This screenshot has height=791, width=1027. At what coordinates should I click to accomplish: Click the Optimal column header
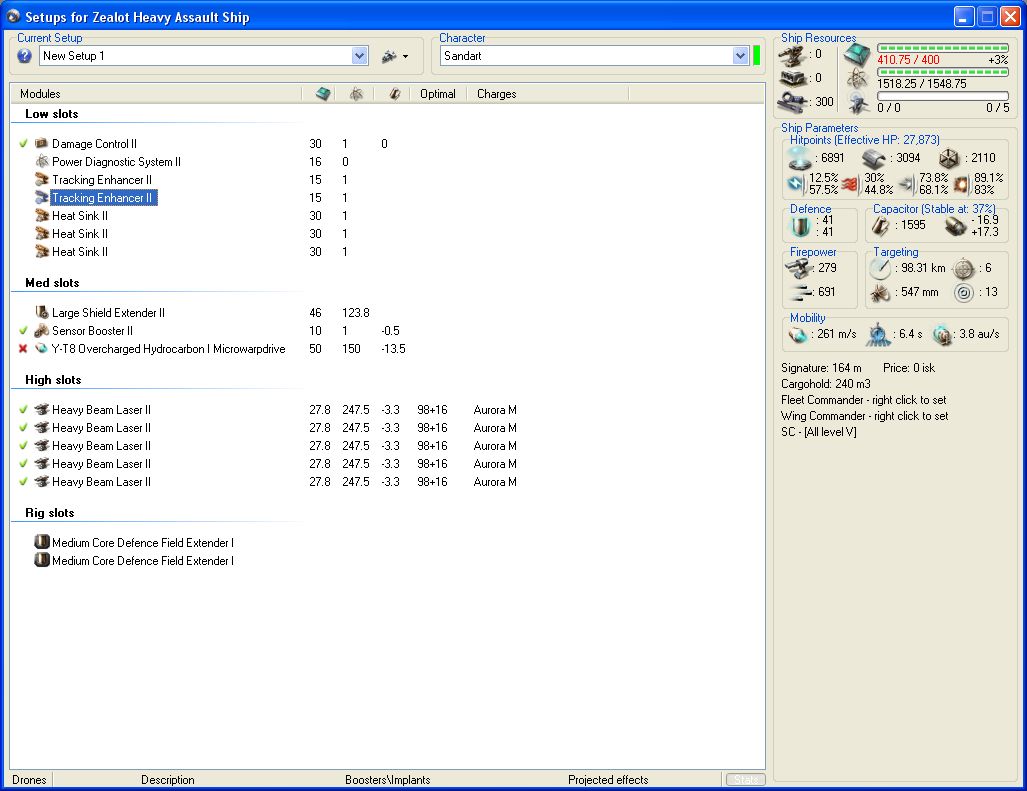click(x=438, y=94)
